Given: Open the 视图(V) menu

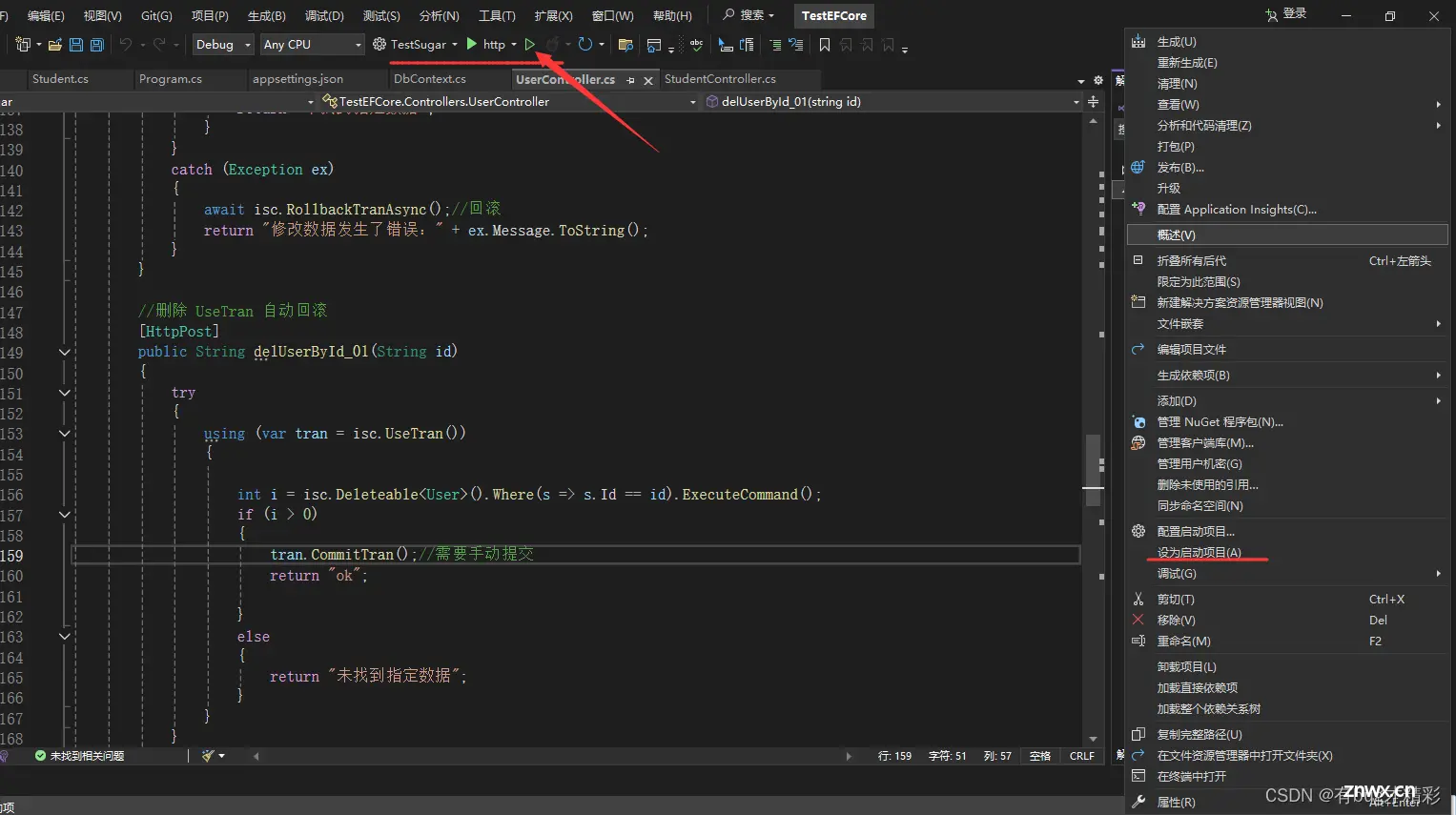Looking at the screenshot, I should coord(102,15).
